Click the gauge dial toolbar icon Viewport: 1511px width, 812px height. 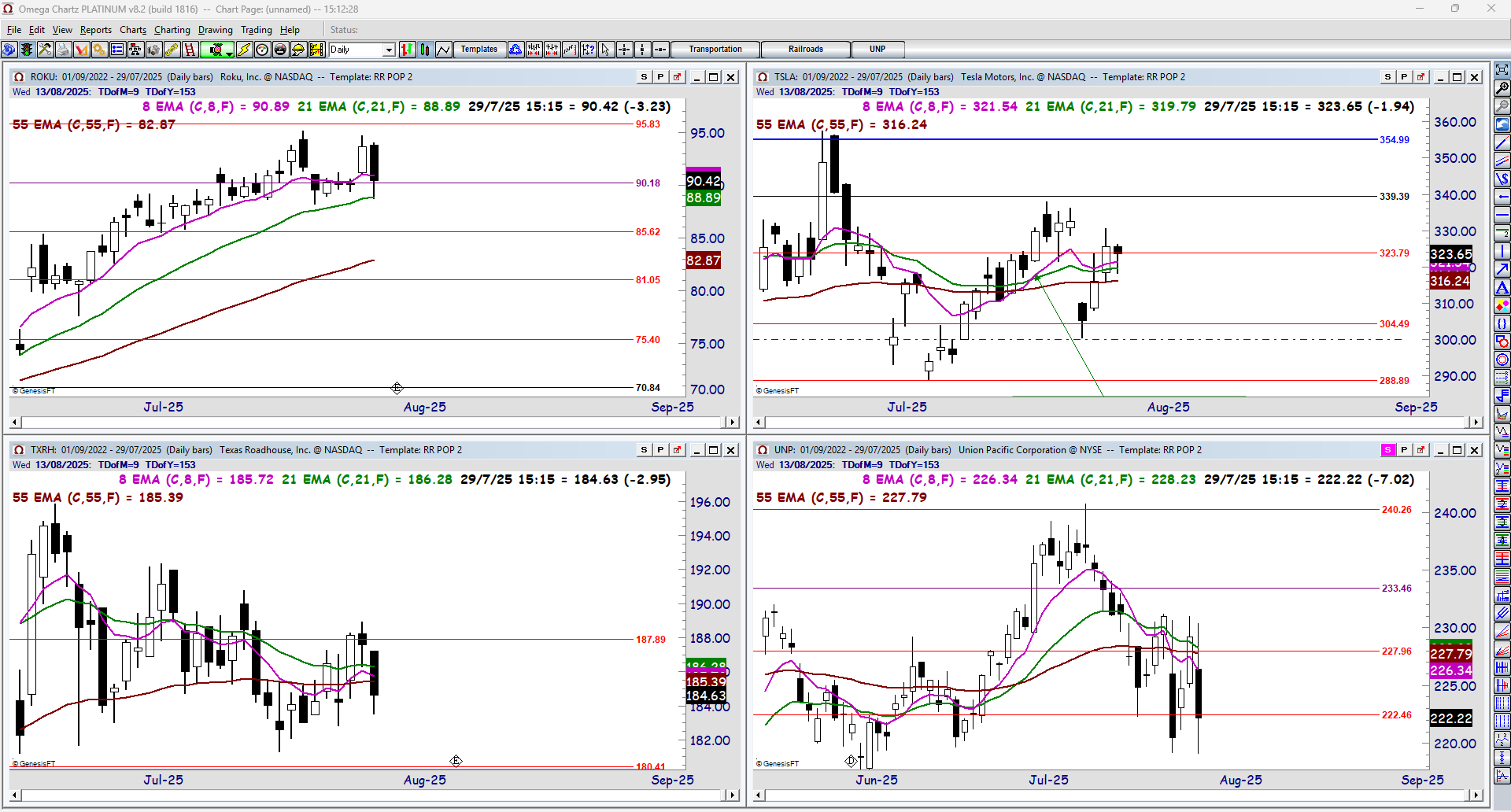(262, 50)
